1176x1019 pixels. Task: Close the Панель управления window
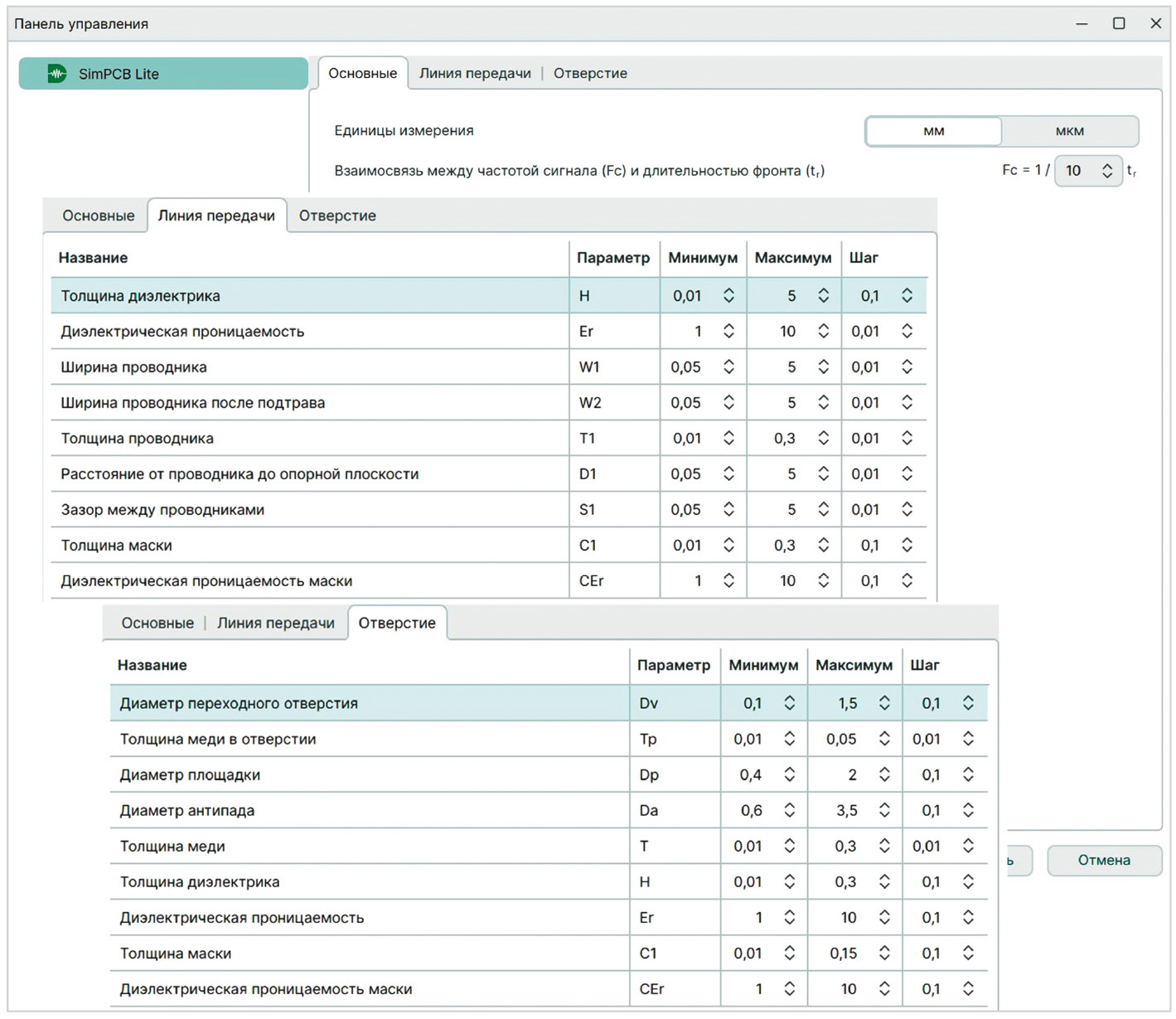pyautogui.click(x=1156, y=23)
